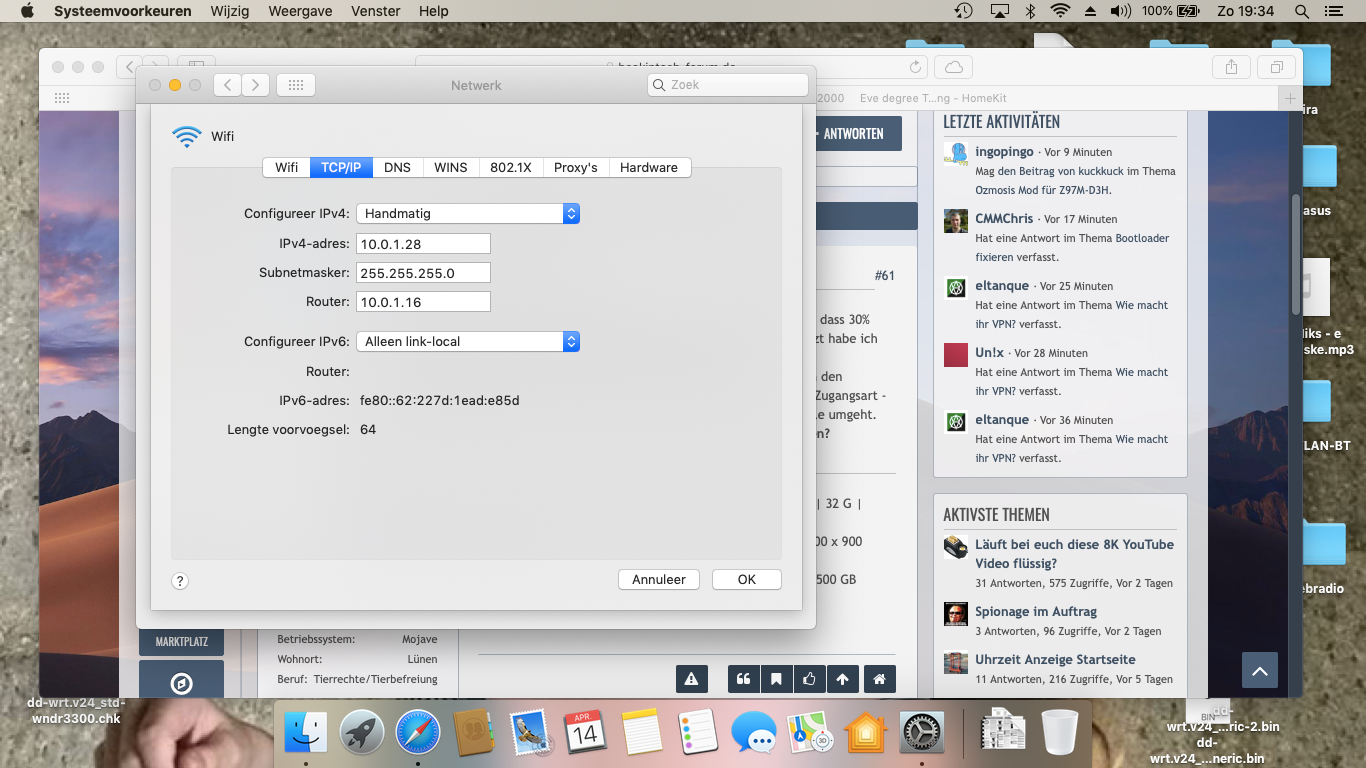Open Un!x's profile link

click(989, 352)
